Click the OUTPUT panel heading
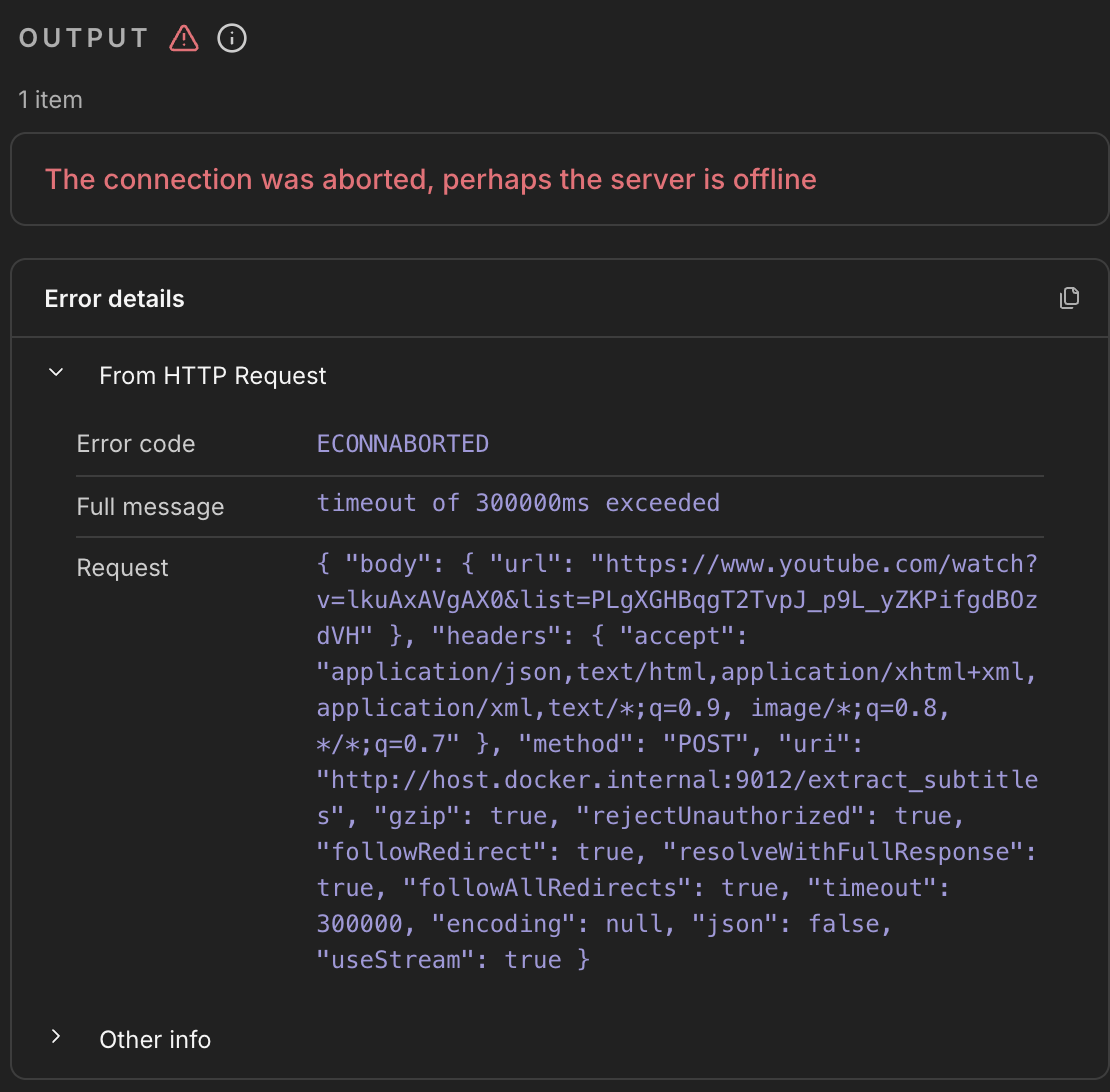This screenshot has height=1092, width=1110. 84,39
